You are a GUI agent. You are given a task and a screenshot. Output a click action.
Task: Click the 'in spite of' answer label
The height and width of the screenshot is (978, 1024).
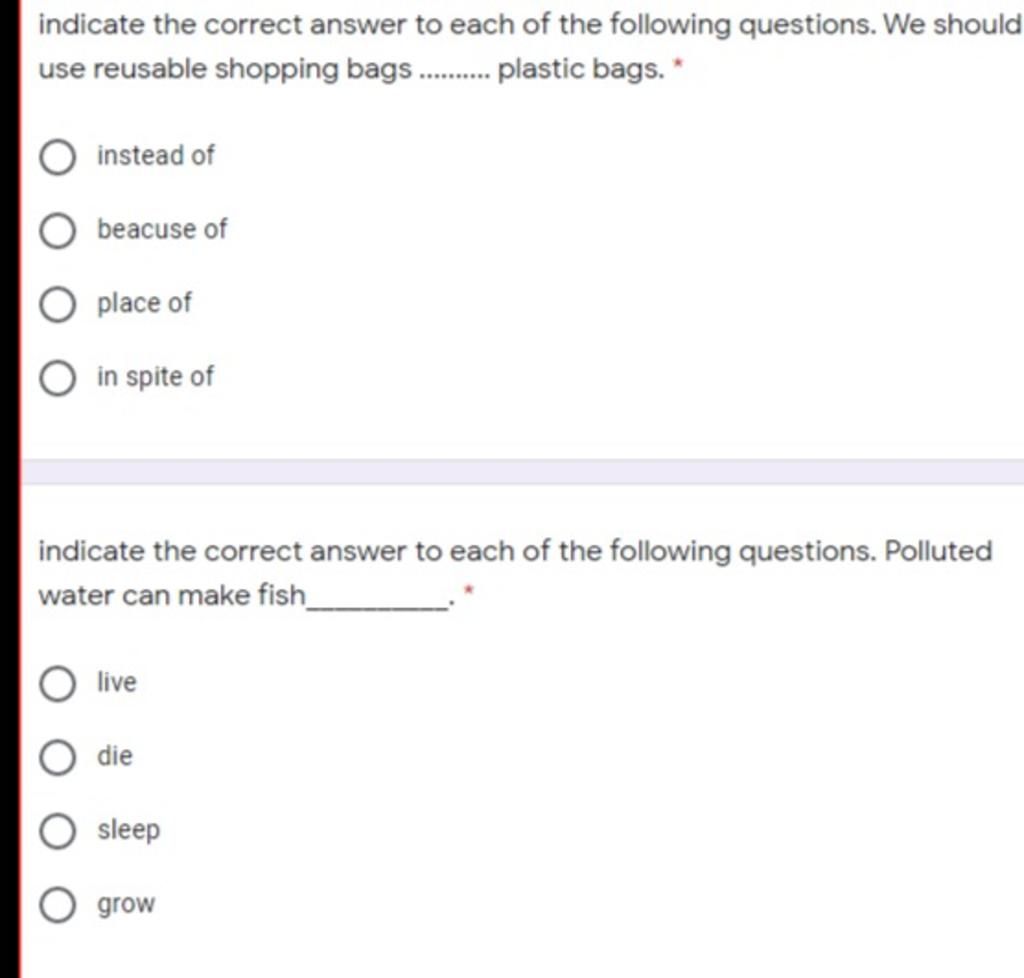155,377
